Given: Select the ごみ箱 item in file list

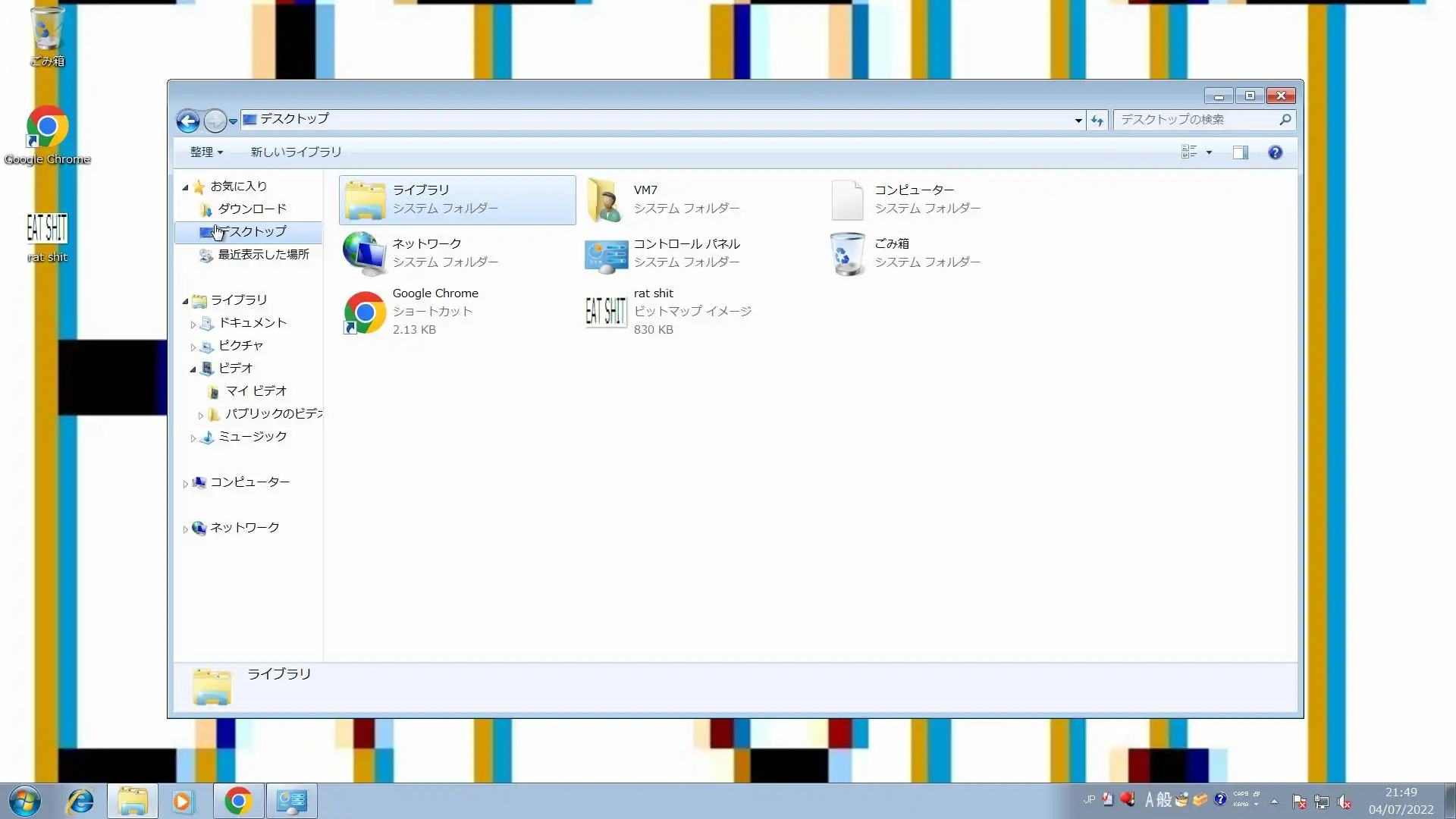Looking at the screenshot, I should [847, 253].
